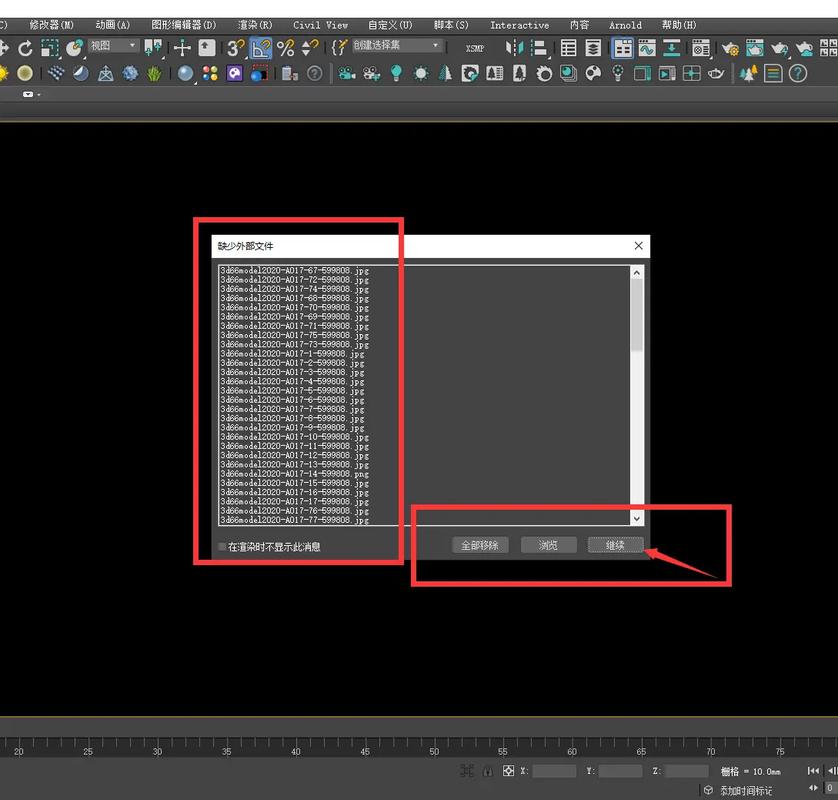Open the 动画(A) menu
Screen dimensions: 838x800
pyautogui.click(x=113, y=25)
